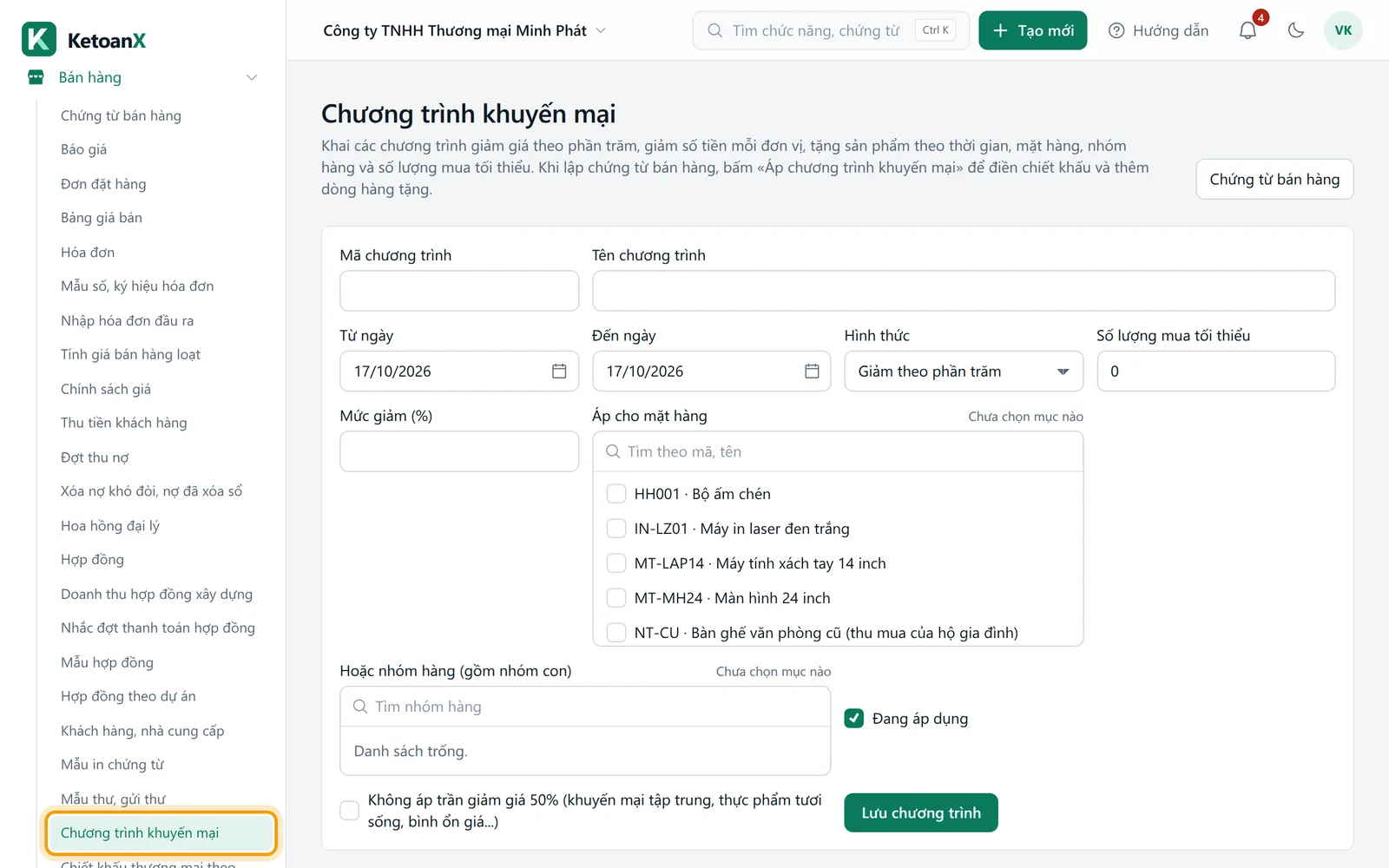Go to Báo giá menu item
Viewport: 1389px width, 868px height.
point(84,149)
